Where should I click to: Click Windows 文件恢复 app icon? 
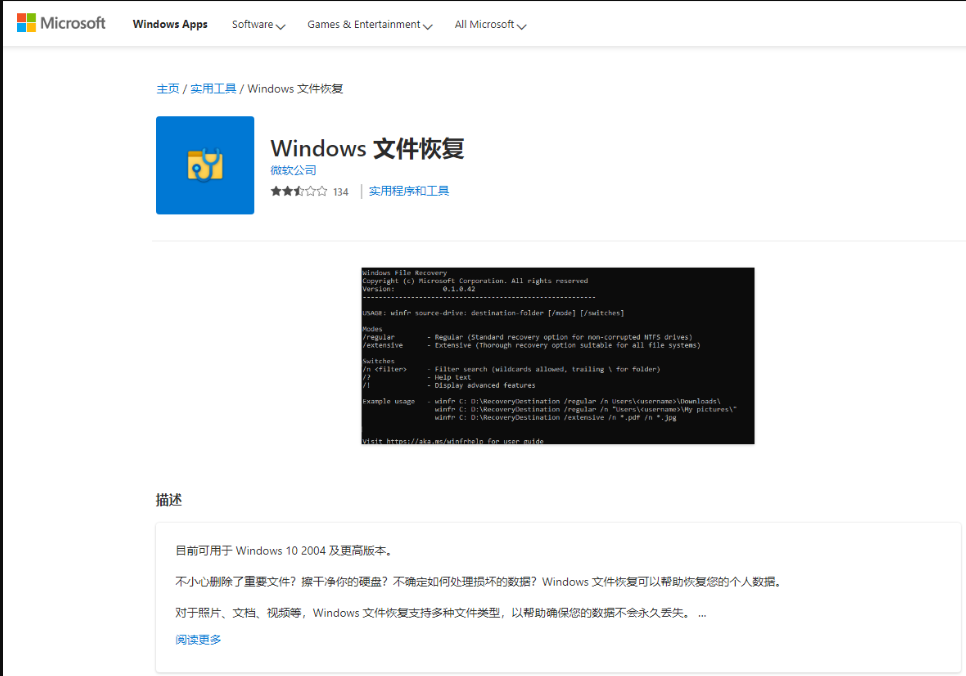(205, 165)
